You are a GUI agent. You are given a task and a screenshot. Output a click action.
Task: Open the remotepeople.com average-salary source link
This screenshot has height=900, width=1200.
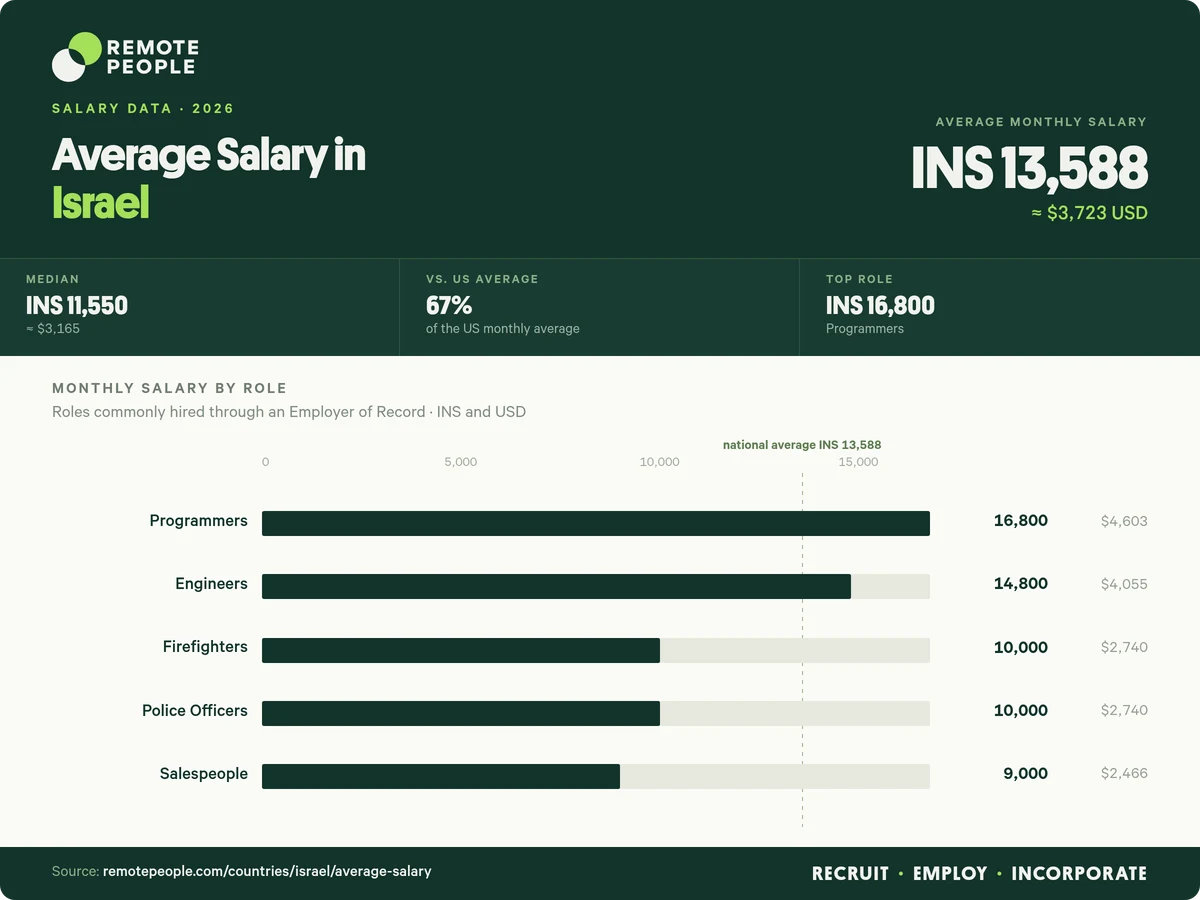267,872
